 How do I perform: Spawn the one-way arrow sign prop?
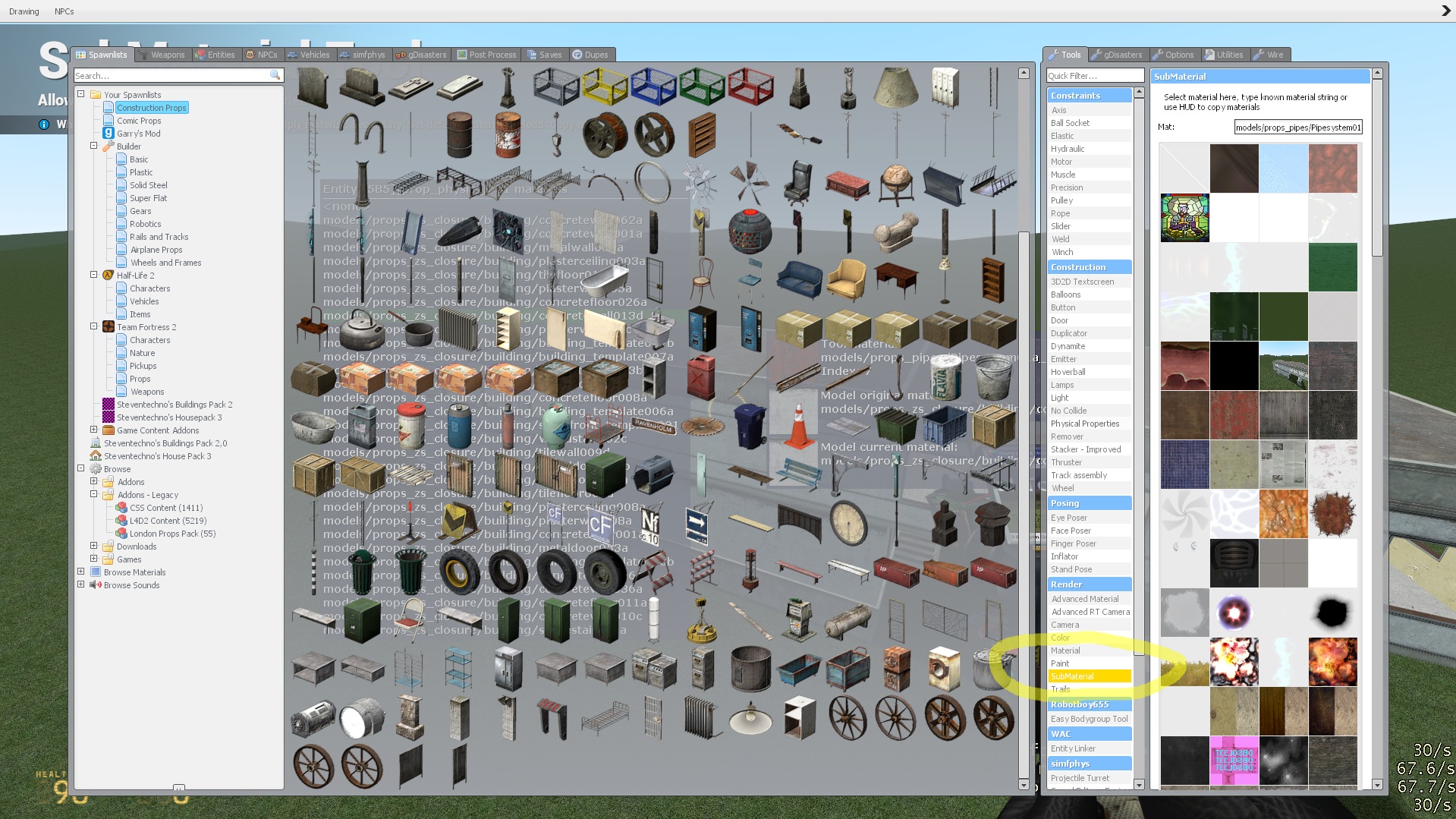click(x=697, y=525)
